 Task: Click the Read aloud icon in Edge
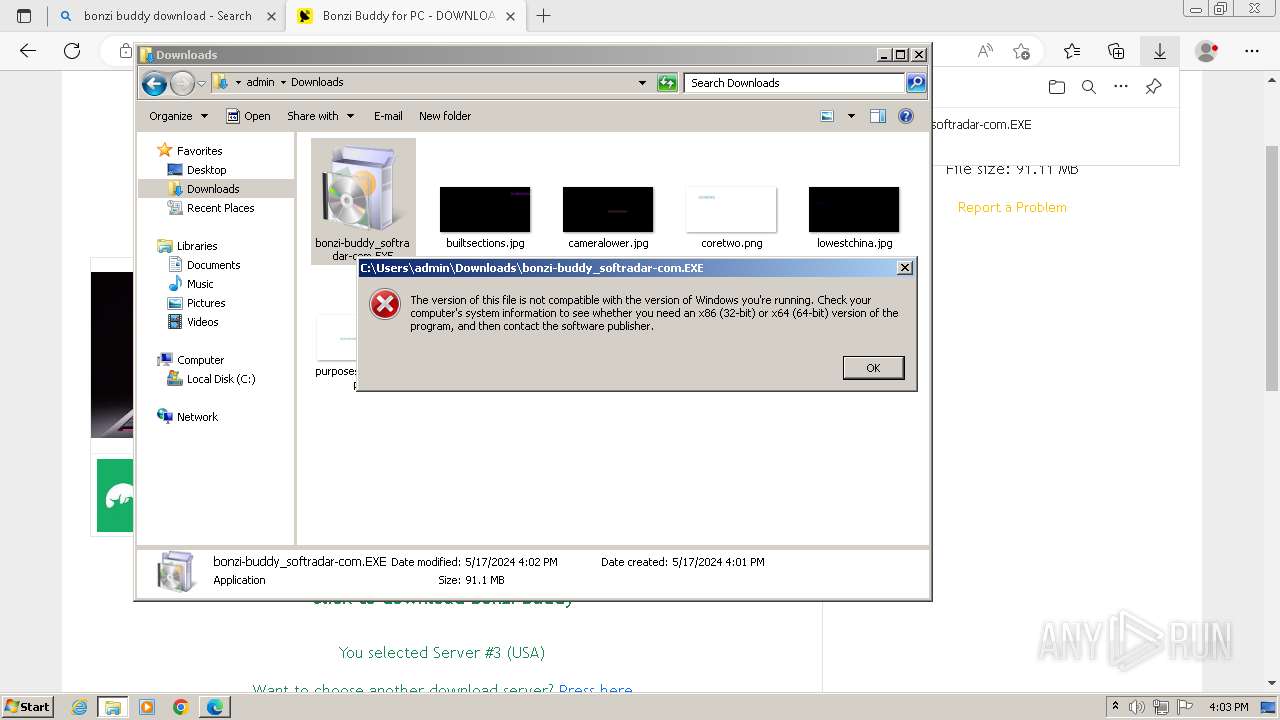985,51
